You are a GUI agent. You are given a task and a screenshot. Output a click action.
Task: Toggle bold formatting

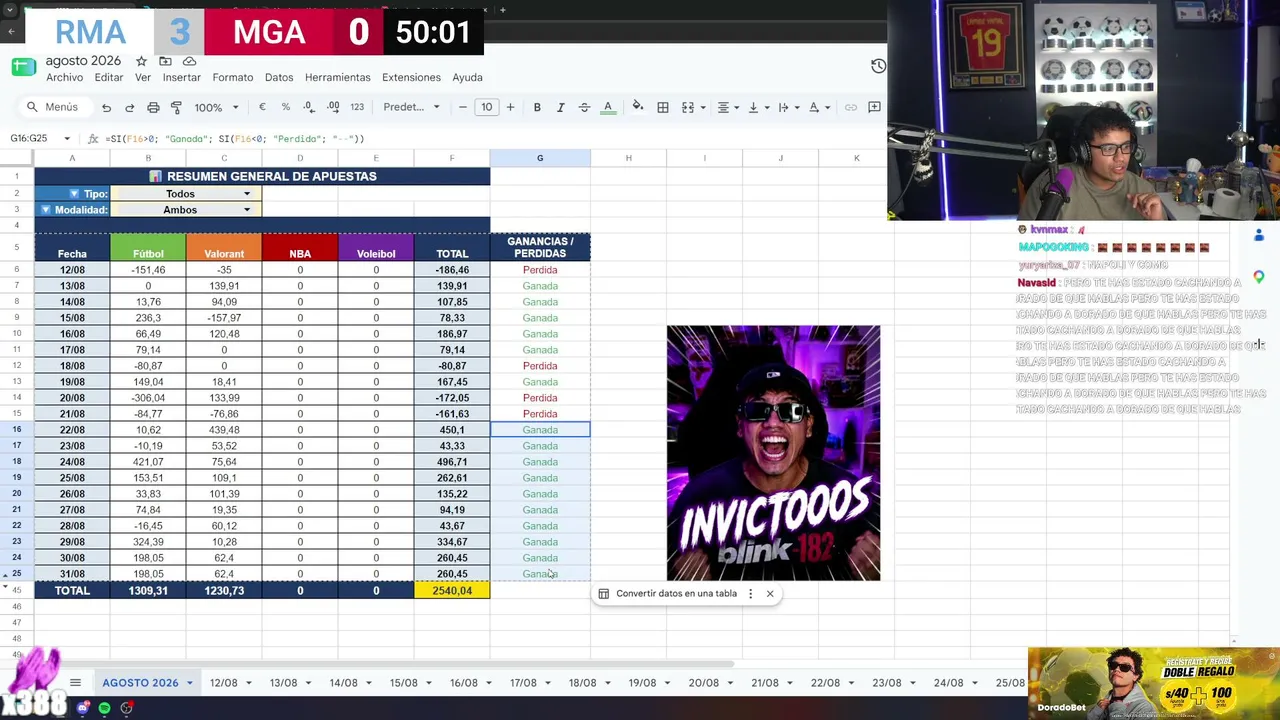(x=537, y=108)
